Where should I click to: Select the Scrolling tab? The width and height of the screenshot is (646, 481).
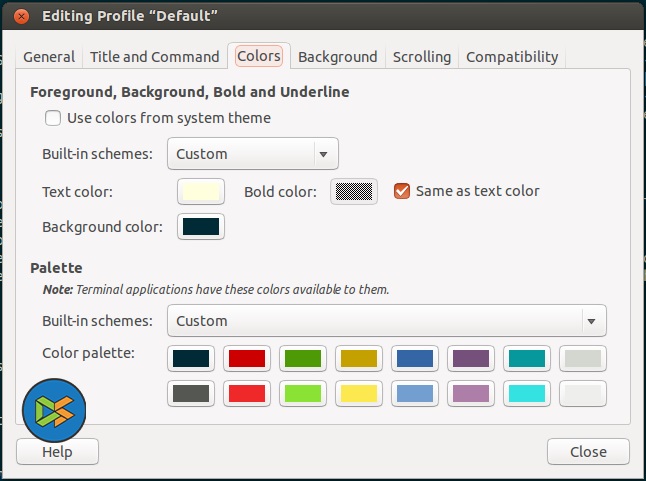tap(421, 57)
